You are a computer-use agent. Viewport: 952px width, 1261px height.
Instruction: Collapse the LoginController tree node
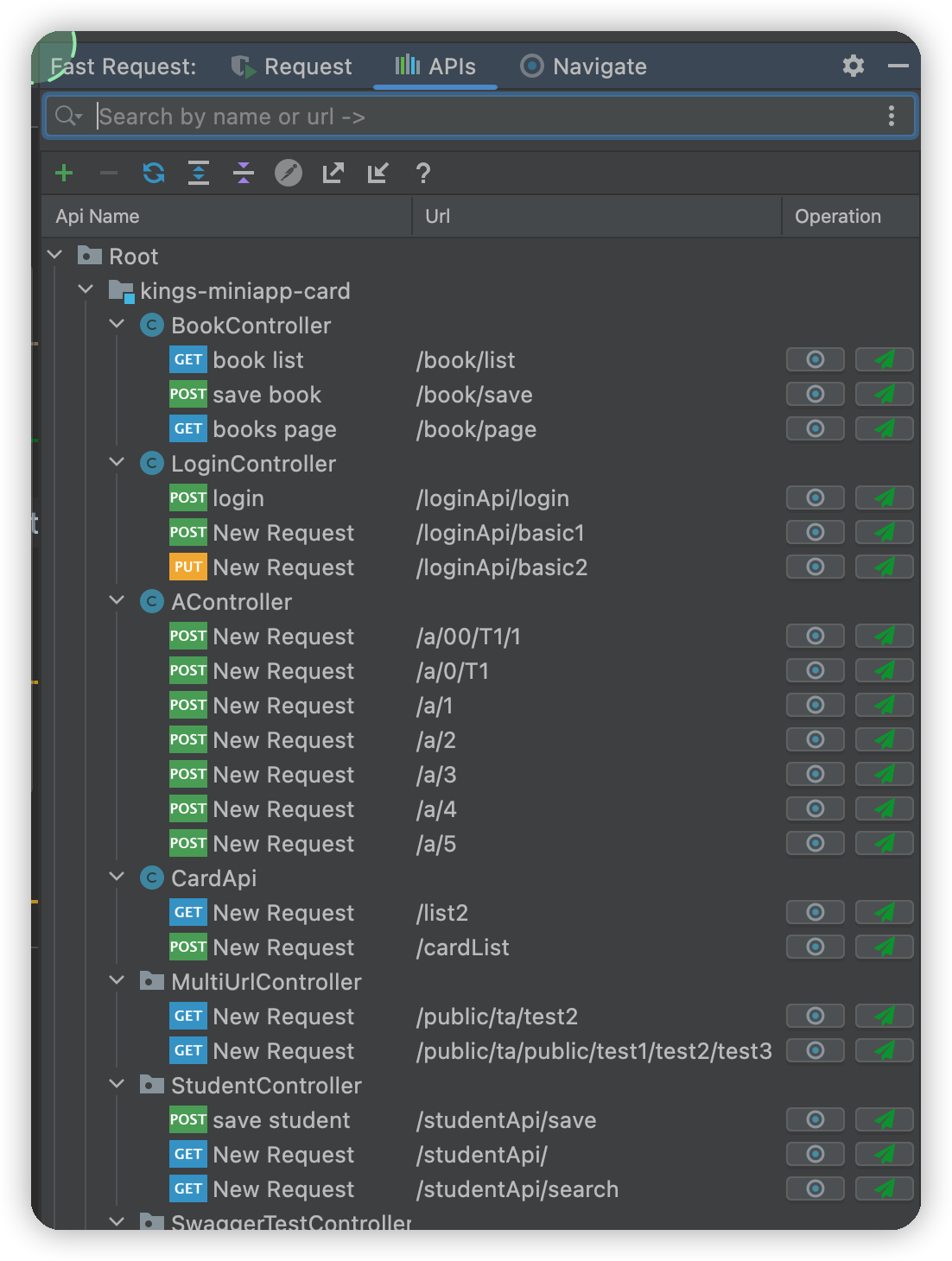click(x=117, y=463)
